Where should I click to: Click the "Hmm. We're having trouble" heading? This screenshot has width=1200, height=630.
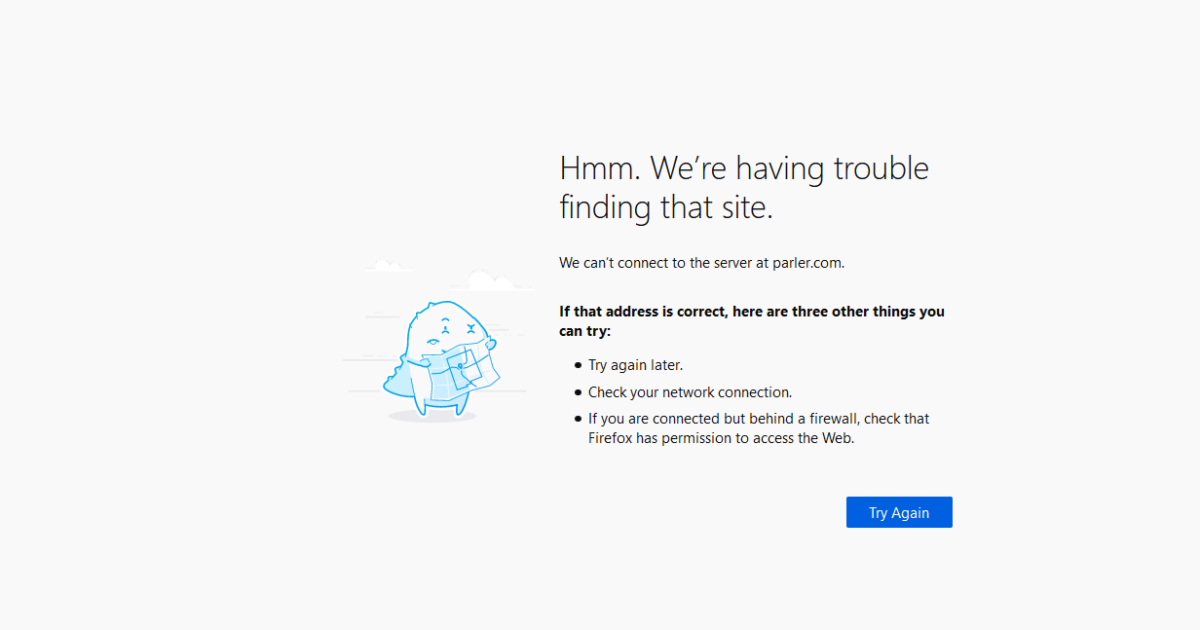pos(744,168)
